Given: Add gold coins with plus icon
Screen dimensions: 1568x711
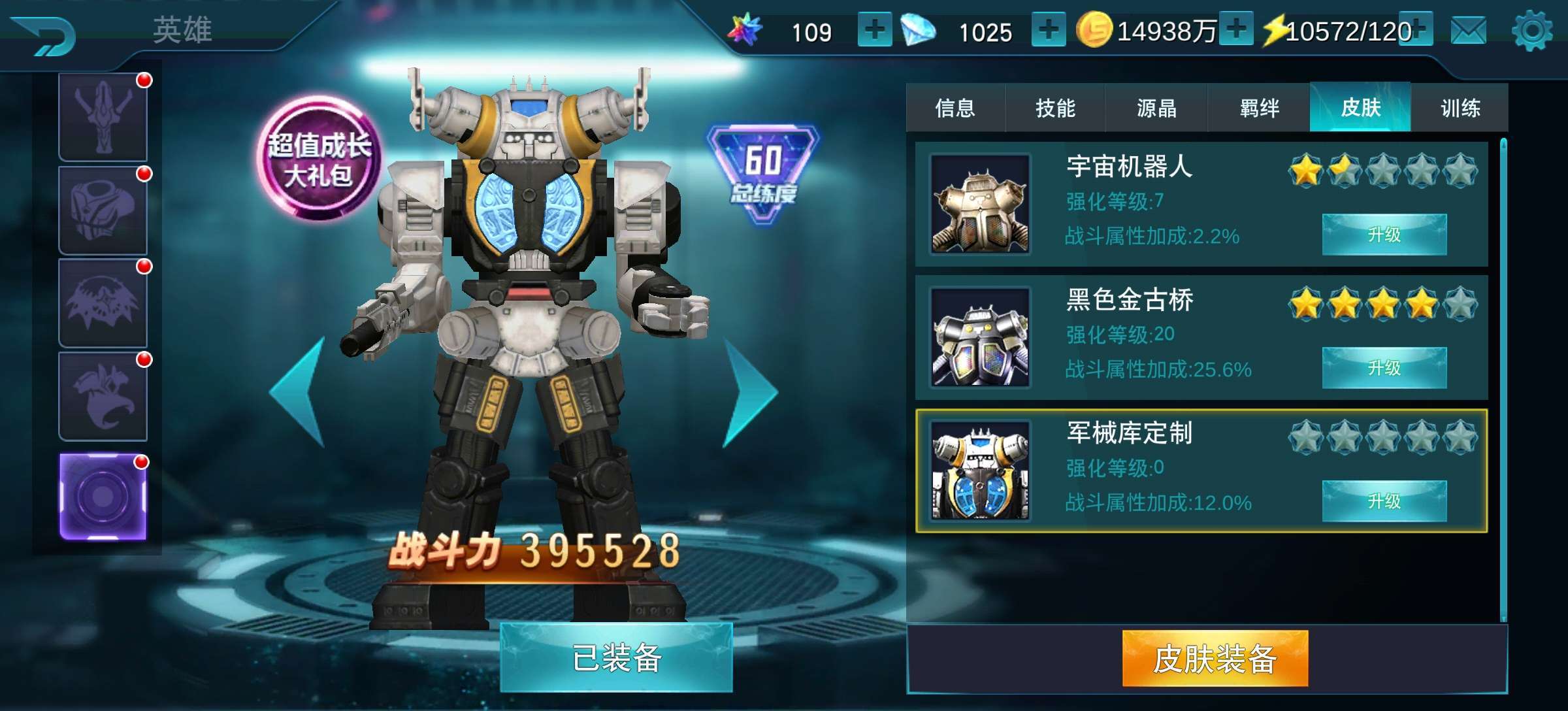Looking at the screenshot, I should coord(1236,29).
